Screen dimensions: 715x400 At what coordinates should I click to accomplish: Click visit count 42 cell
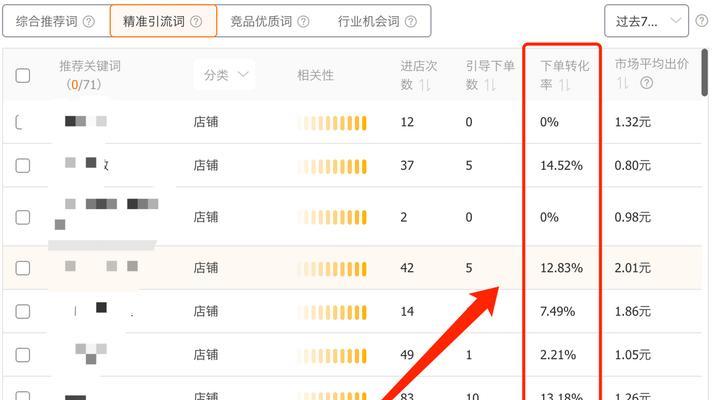(x=407, y=268)
